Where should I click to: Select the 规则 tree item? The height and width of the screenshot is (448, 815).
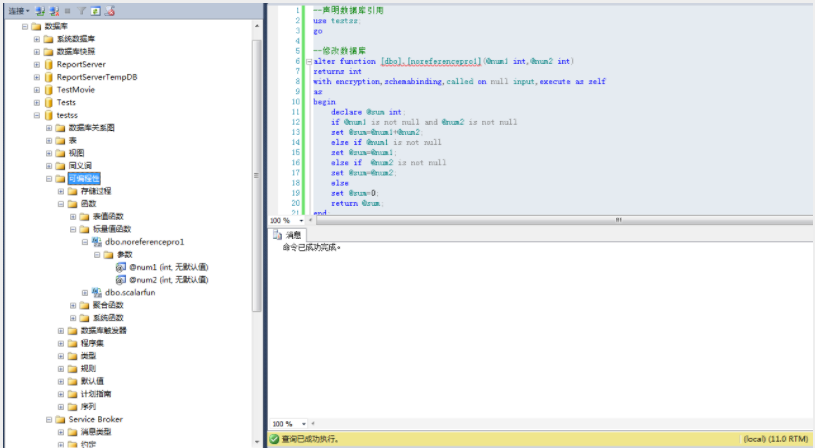(88, 369)
